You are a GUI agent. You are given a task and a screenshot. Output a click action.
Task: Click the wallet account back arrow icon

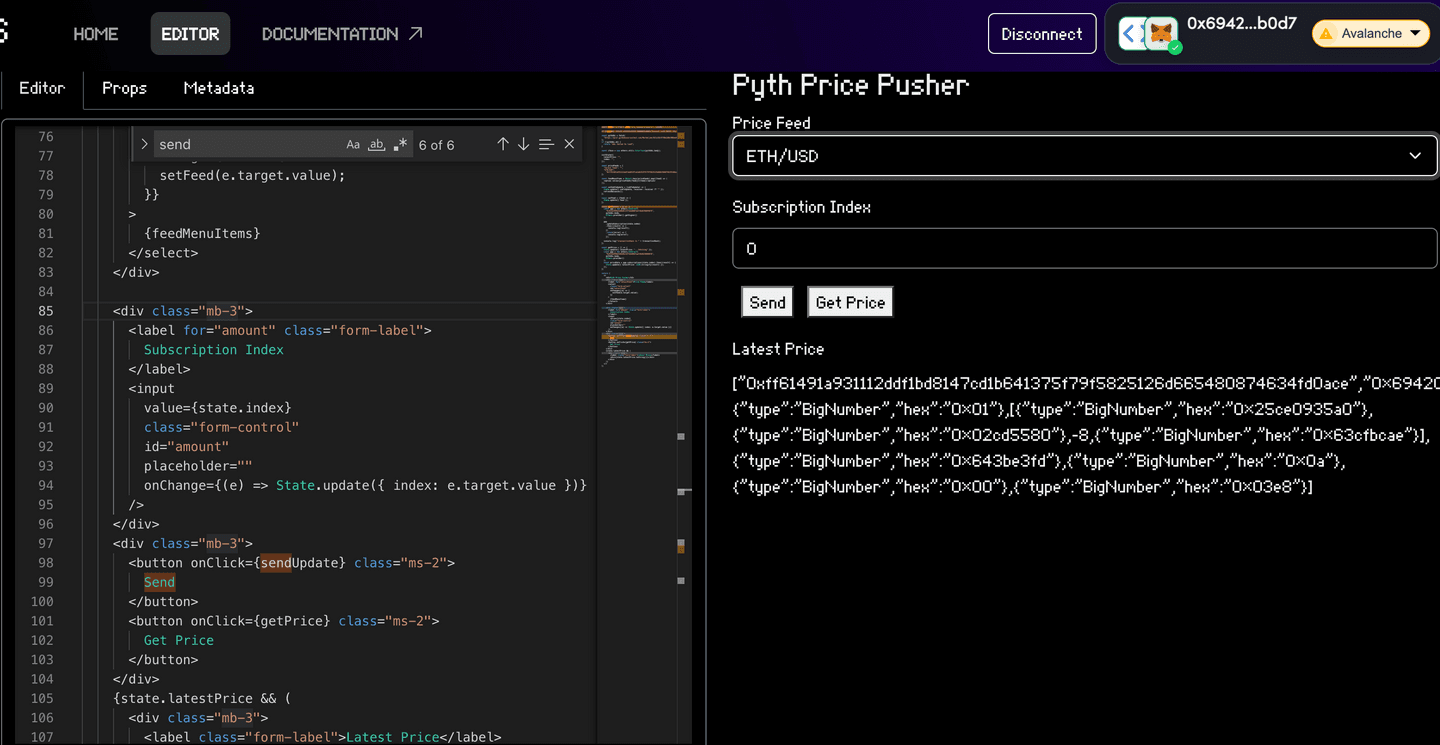(1131, 34)
